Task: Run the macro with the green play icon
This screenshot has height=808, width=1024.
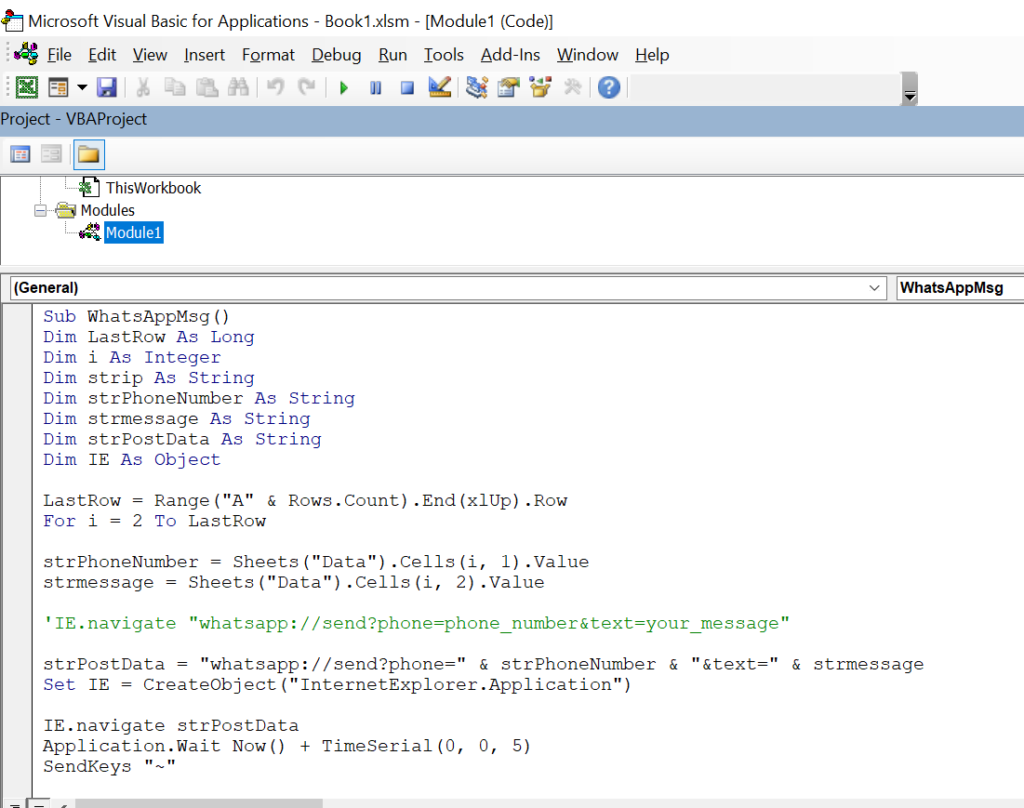Action: [344, 87]
